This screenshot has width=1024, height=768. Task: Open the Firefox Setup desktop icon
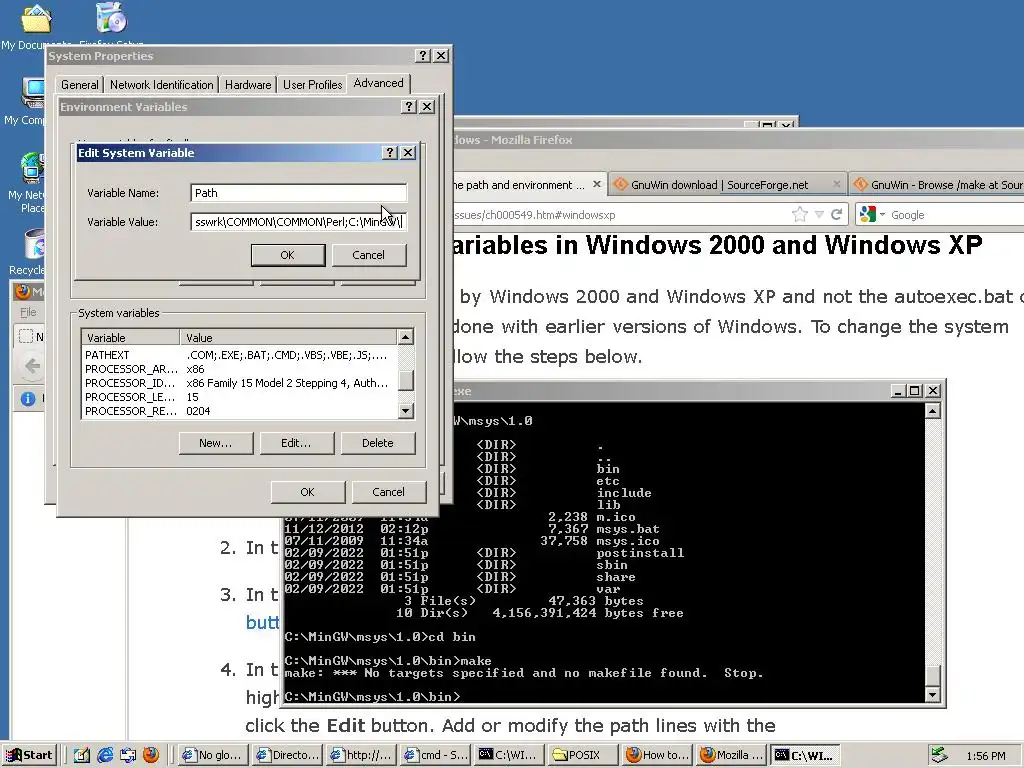click(112, 23)
